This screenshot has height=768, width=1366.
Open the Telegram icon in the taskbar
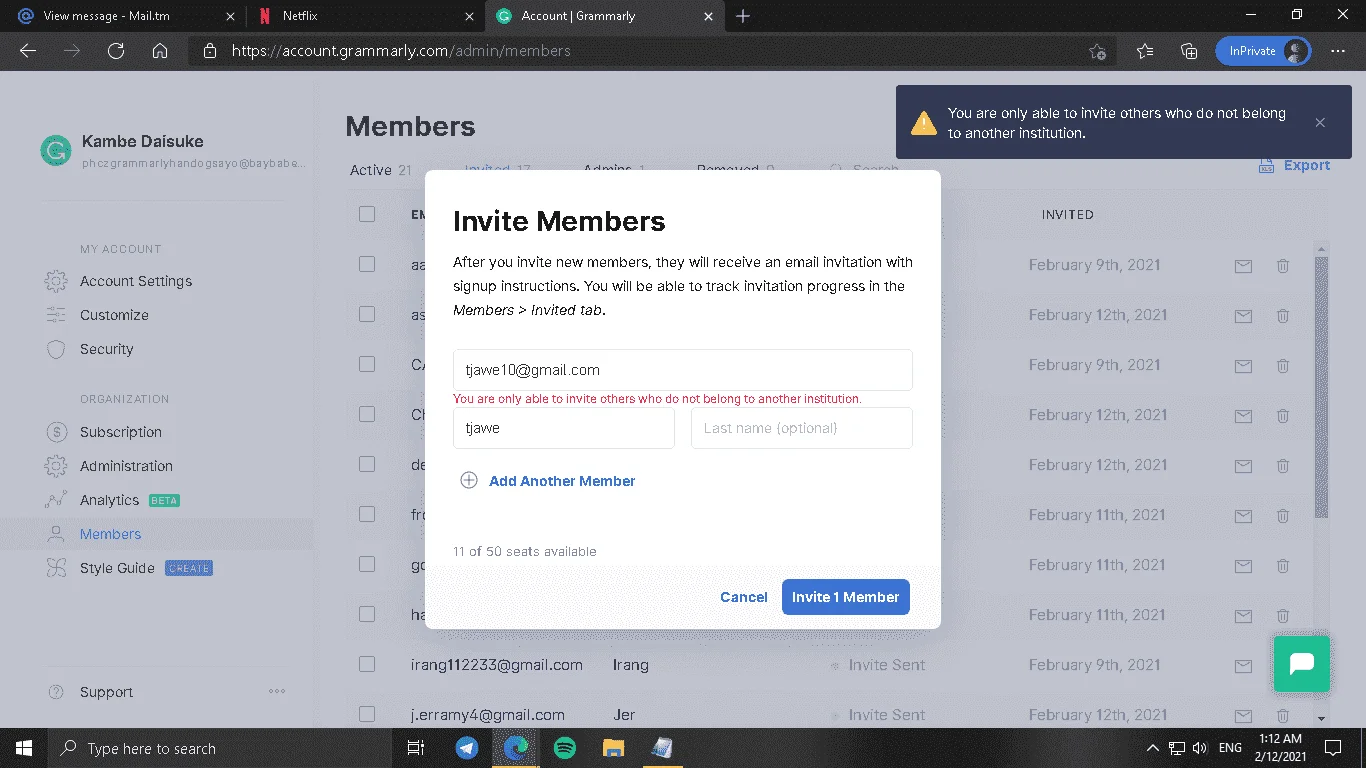click(467, 748)
